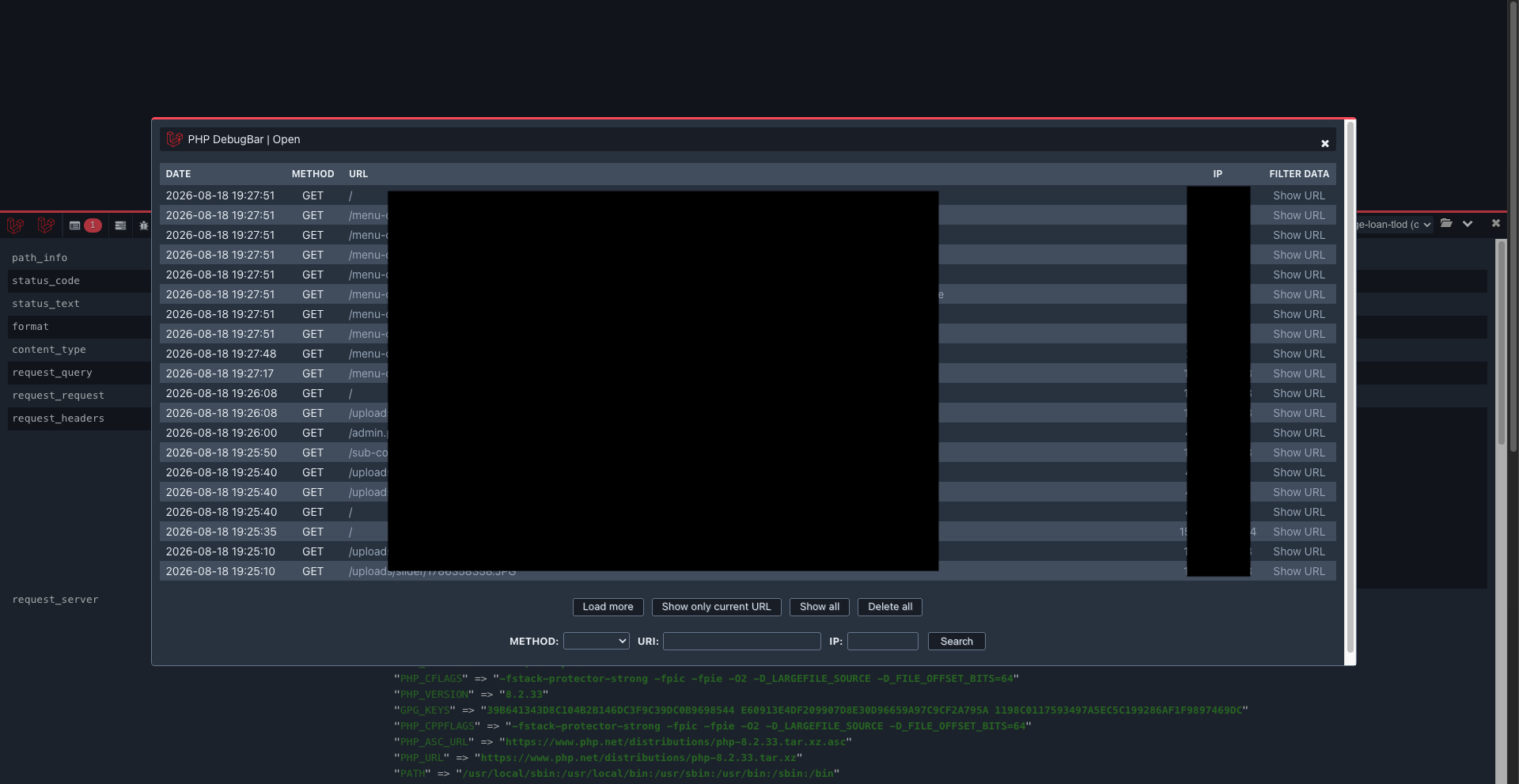Screen dimensions: 1519x784
Task: Click the METHOD column header
Action: tap(313, 174)
